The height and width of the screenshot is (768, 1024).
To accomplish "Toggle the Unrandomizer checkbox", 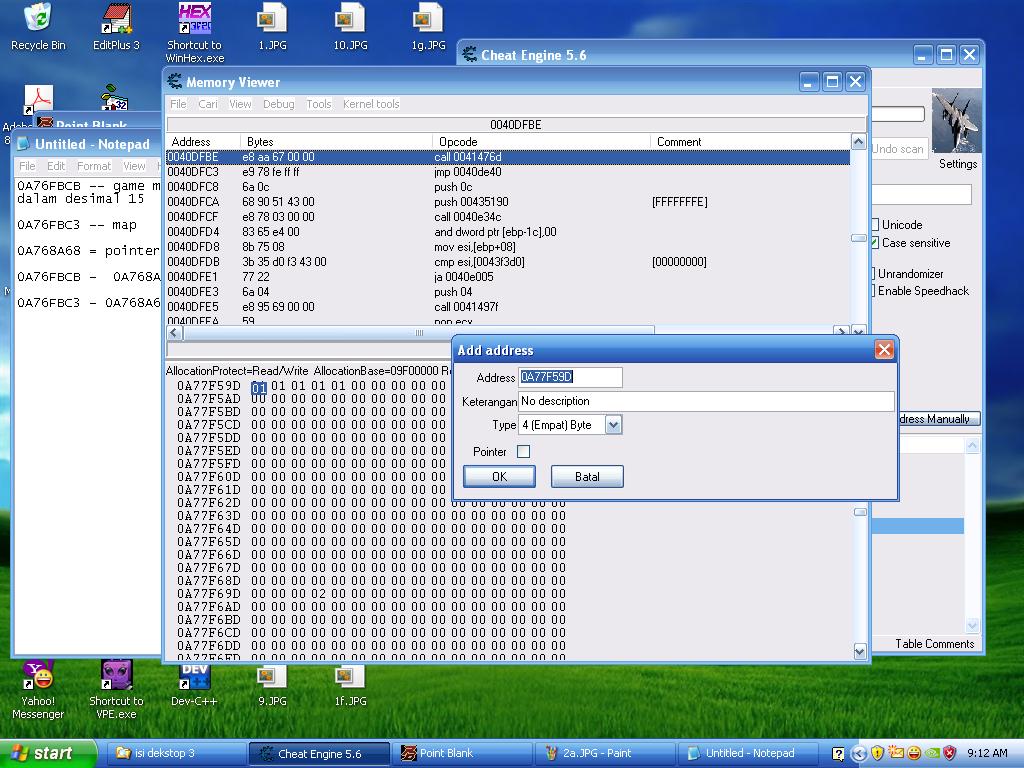I will coord(874,273).
